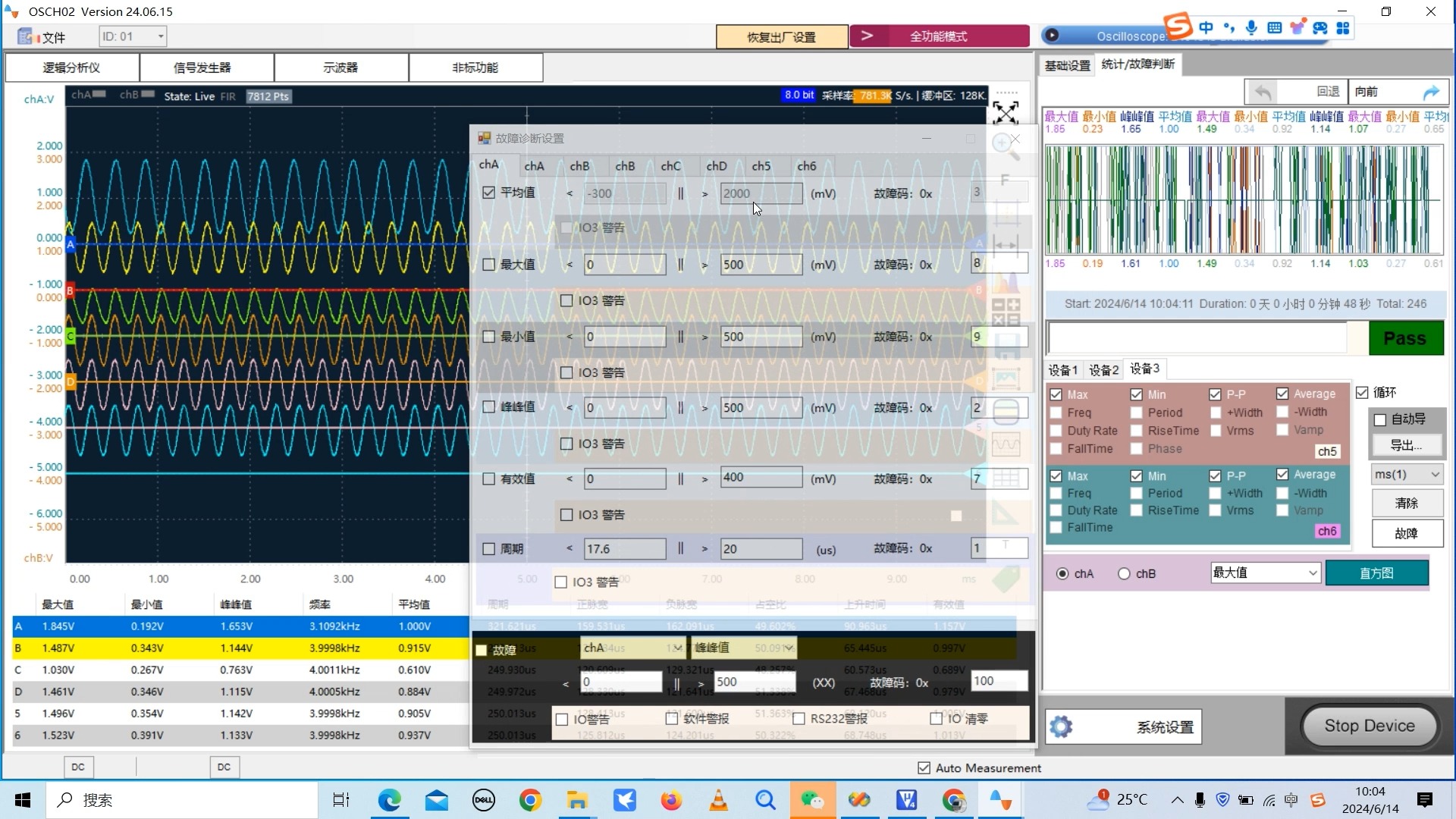Click the 平均值 upper limit 2000 field
Screen dimensions: 1456x819
[x=760, y=193]
